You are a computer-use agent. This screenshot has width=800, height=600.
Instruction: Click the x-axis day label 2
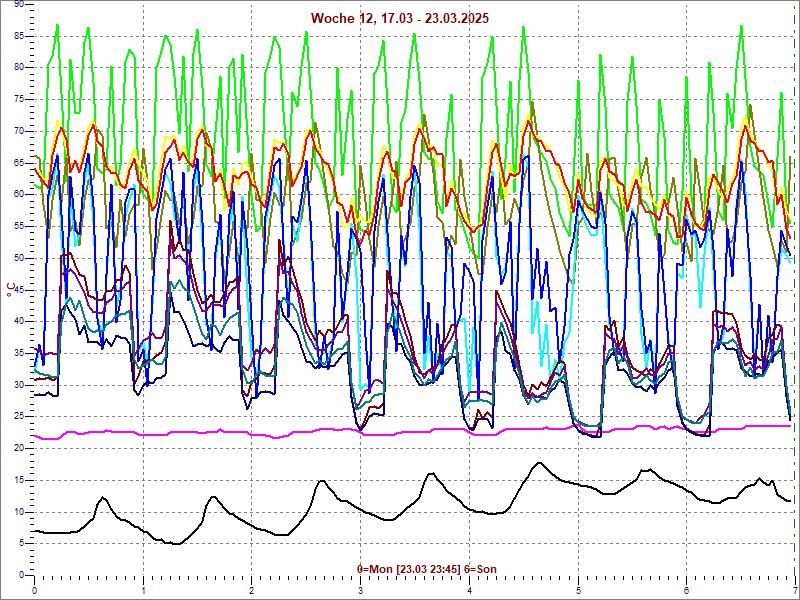252,591
